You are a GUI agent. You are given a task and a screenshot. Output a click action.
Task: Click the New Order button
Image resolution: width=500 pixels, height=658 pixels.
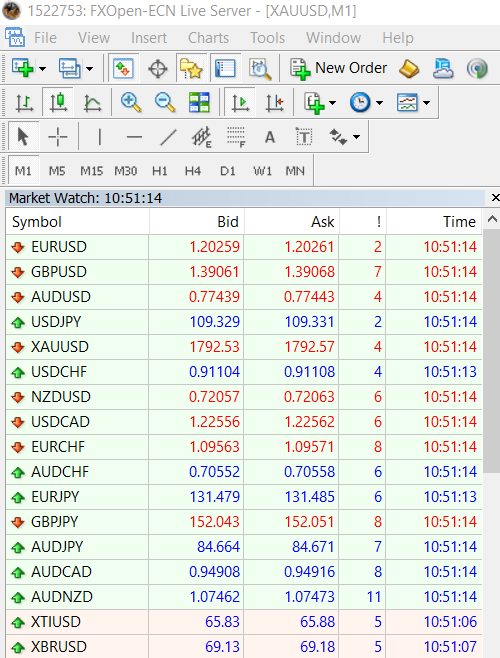click(339, 68)
